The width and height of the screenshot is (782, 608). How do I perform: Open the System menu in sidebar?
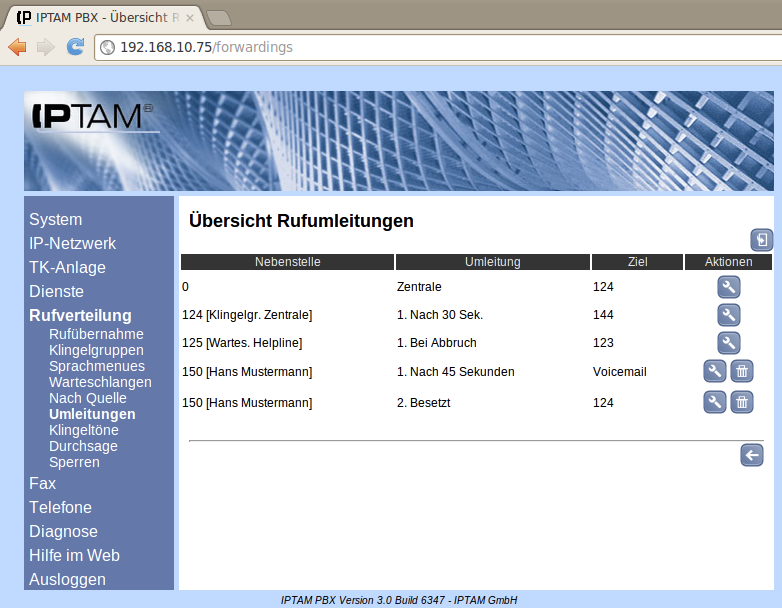[x=56, y=219]
